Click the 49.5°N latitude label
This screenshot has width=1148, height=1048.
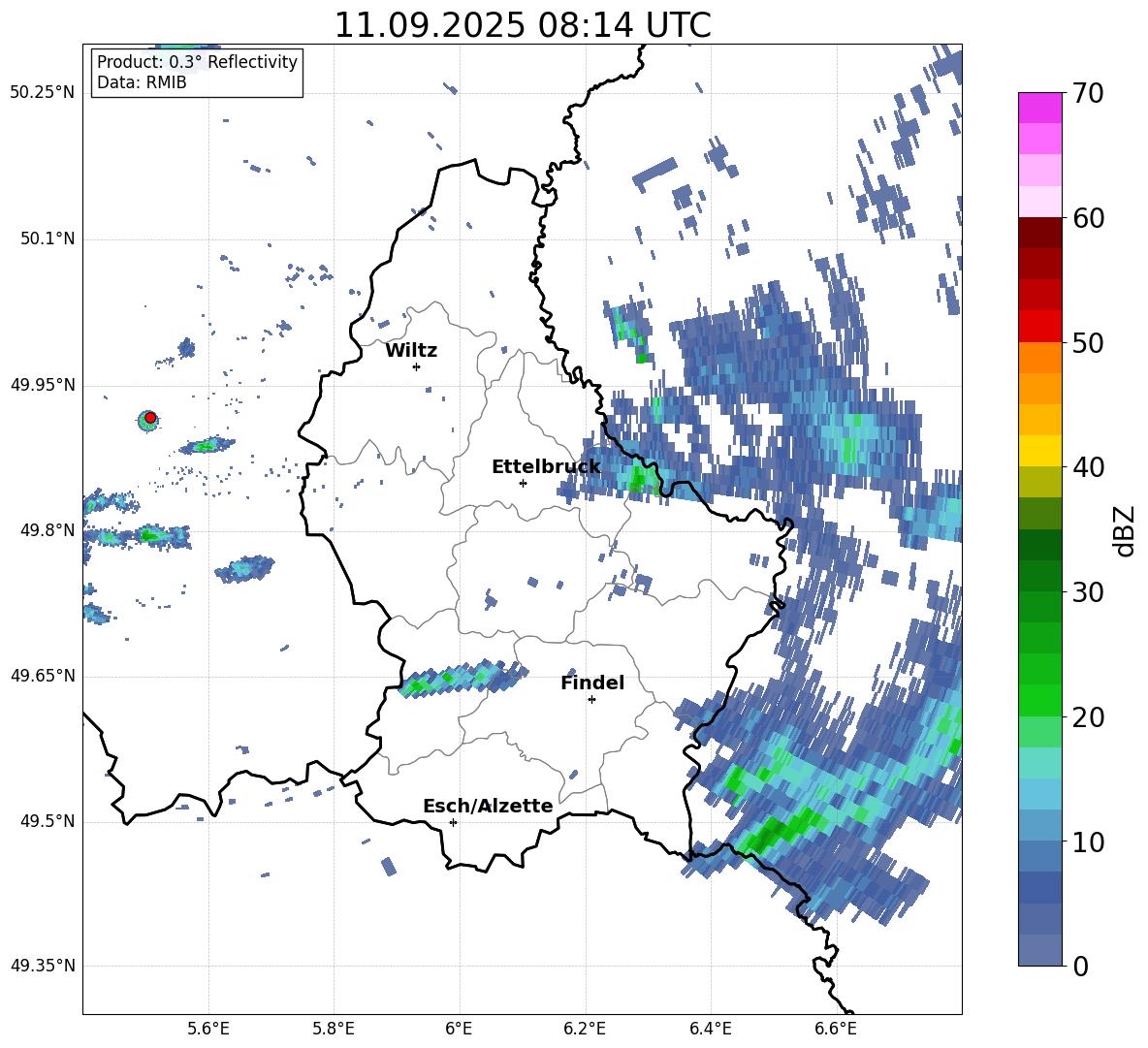[47, 820]
